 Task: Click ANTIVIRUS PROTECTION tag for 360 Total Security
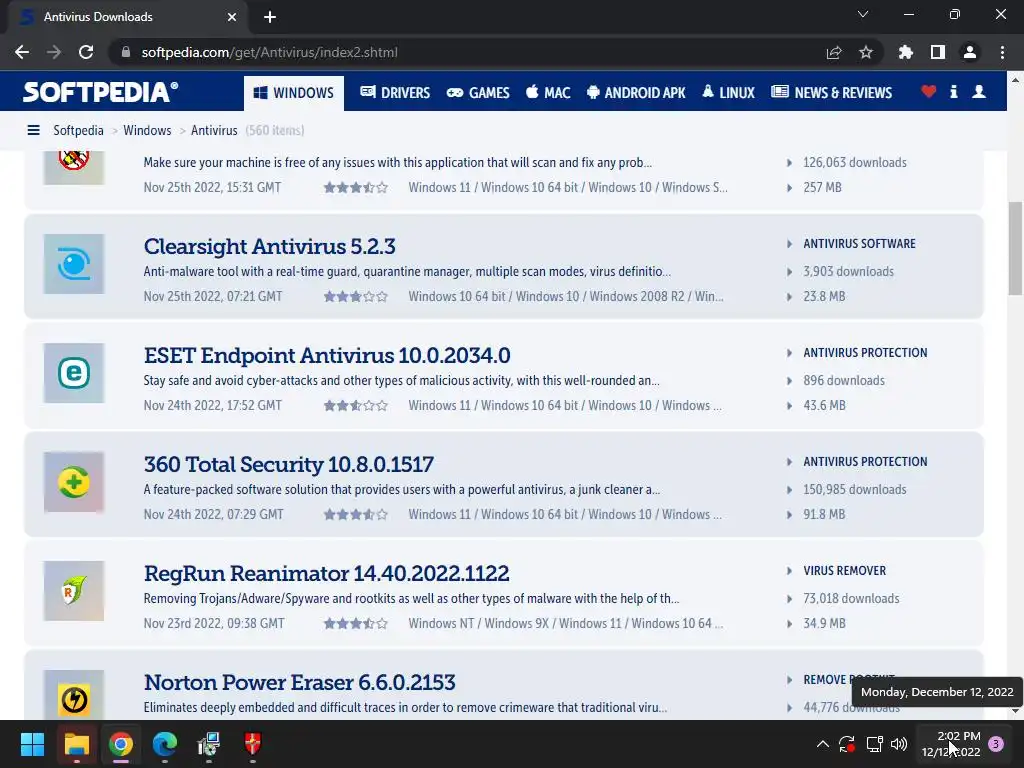coord(865,462)
